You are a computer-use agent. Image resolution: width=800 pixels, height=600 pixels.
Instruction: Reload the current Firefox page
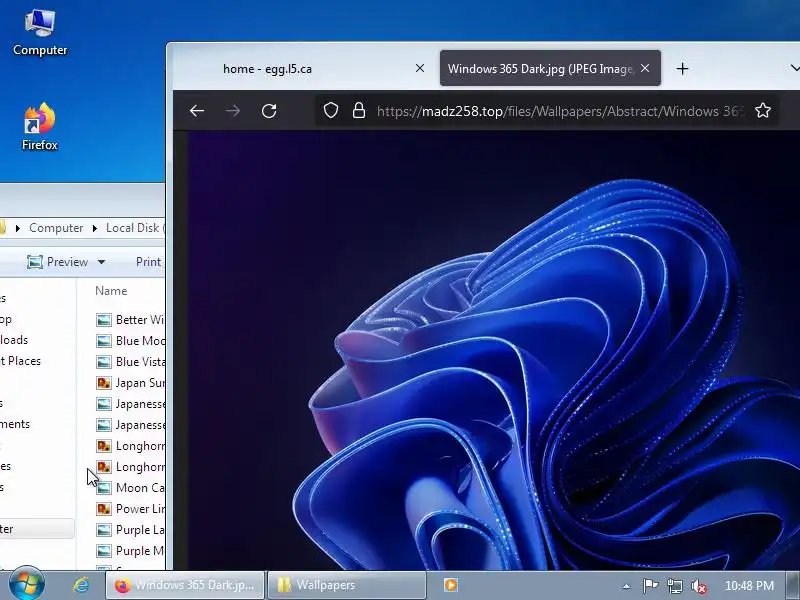tap(269, 111)
